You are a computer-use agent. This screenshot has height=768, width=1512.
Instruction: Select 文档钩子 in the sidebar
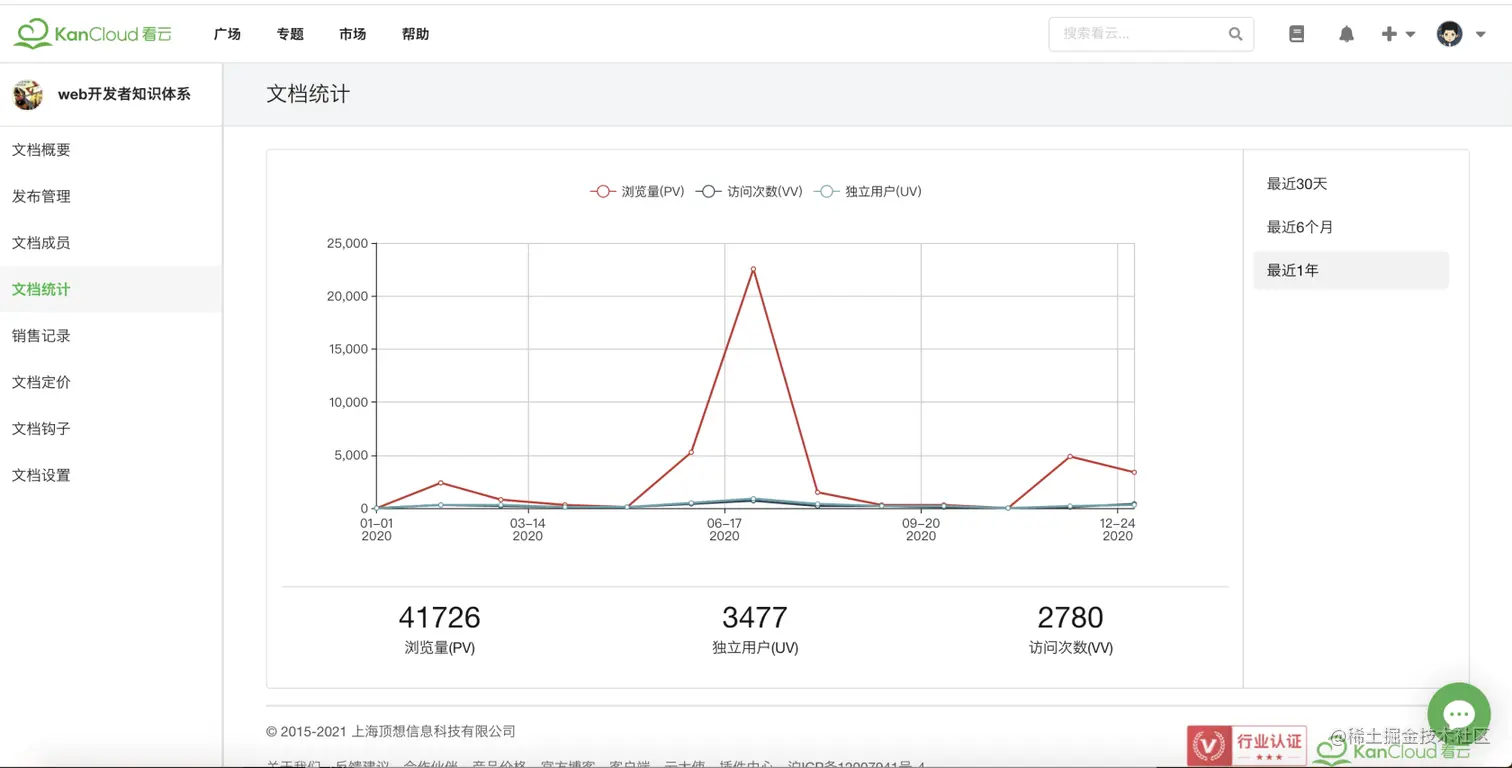111,429
